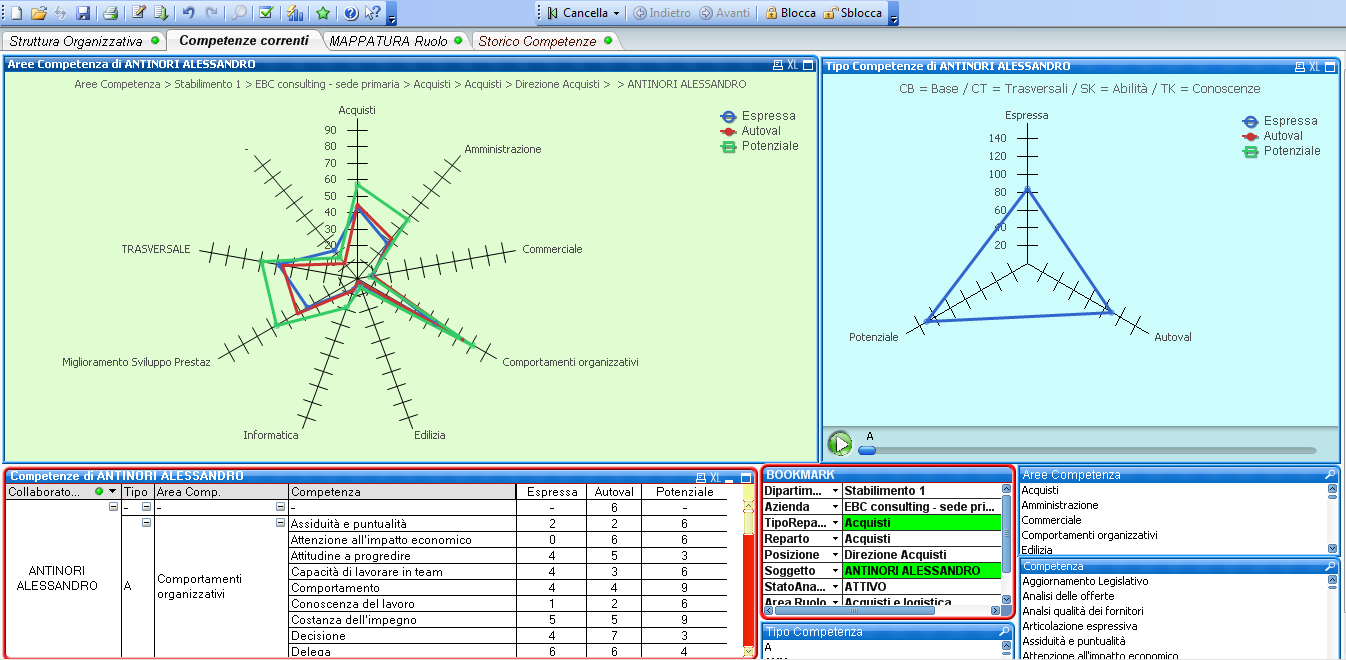Print the Tipo Competenze chart
The height and width of the screenshot is (660, 1346).
point(1299,67)
